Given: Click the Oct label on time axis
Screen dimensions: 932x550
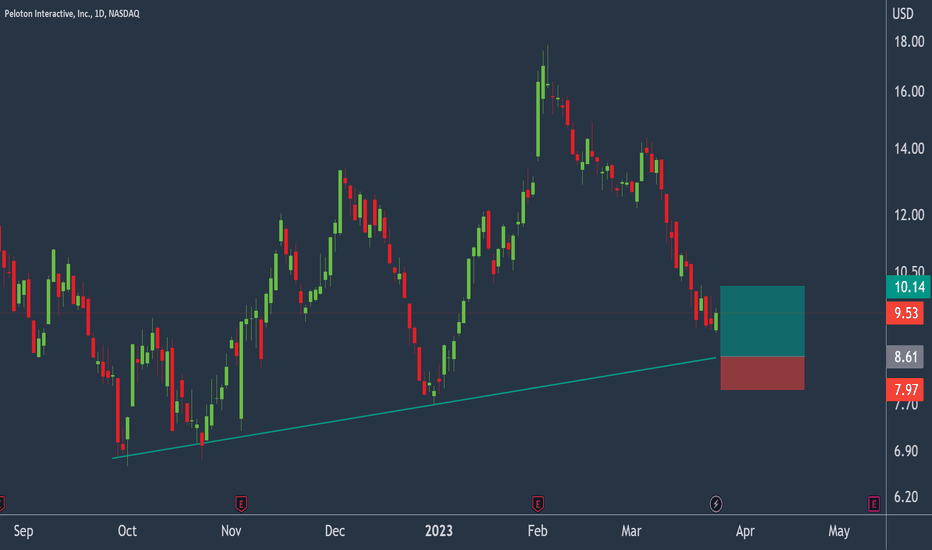Looking at the screenshot, I should click(x=127, y=531).
